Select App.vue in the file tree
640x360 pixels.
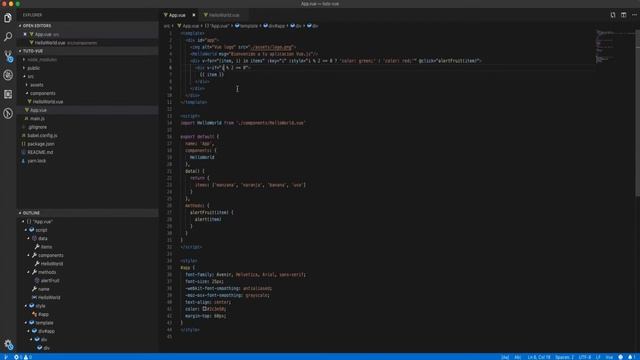point(38,110)
